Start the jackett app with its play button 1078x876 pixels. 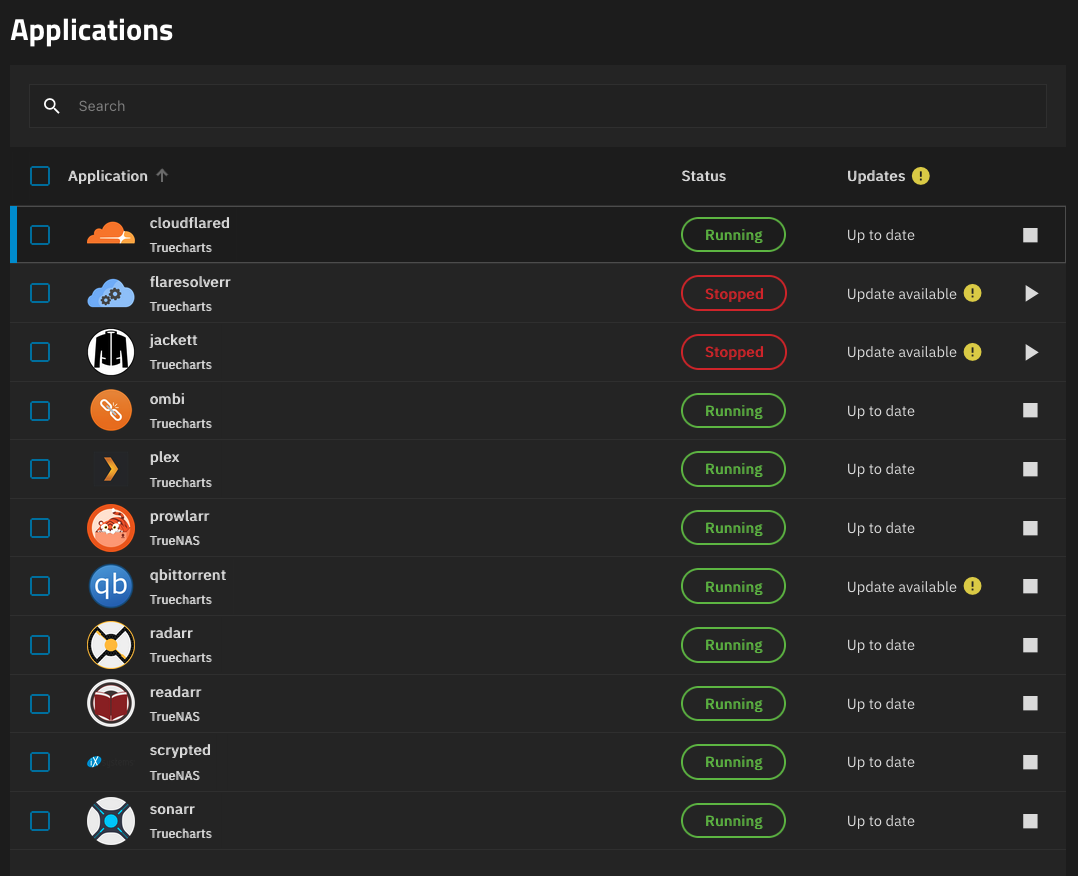(x=1031, y=352)
